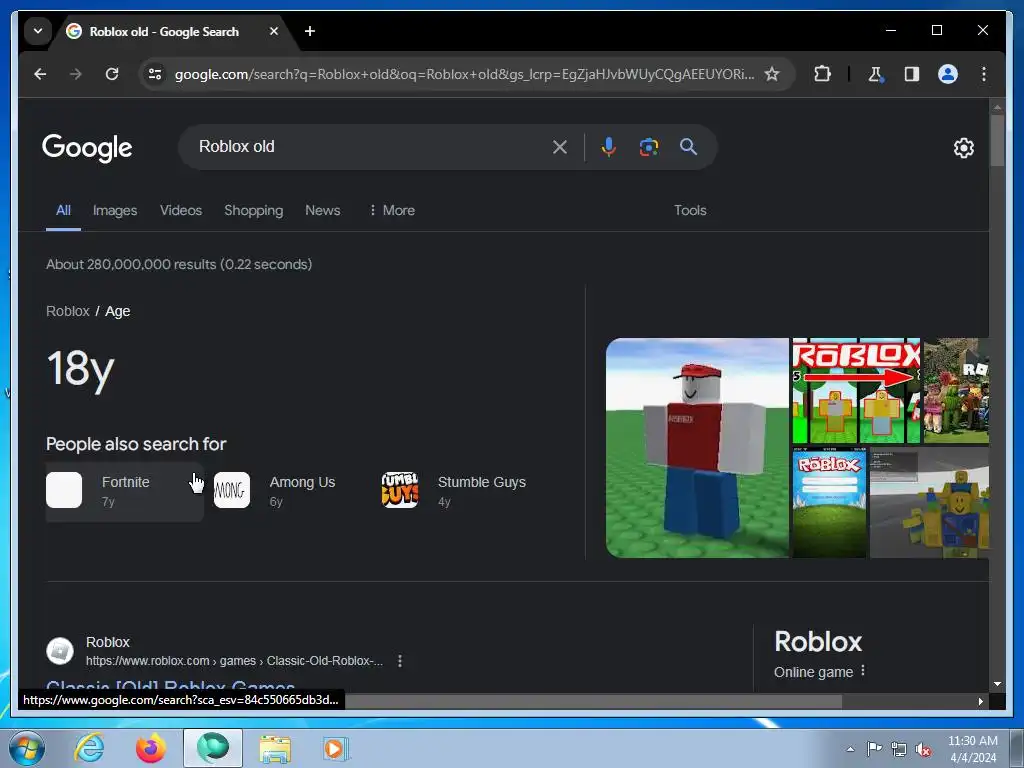Image resolution: width=1024 pixels, height=768 pixels.
Task: Open Google quick settings gear
Action: (x=963, y=148)
